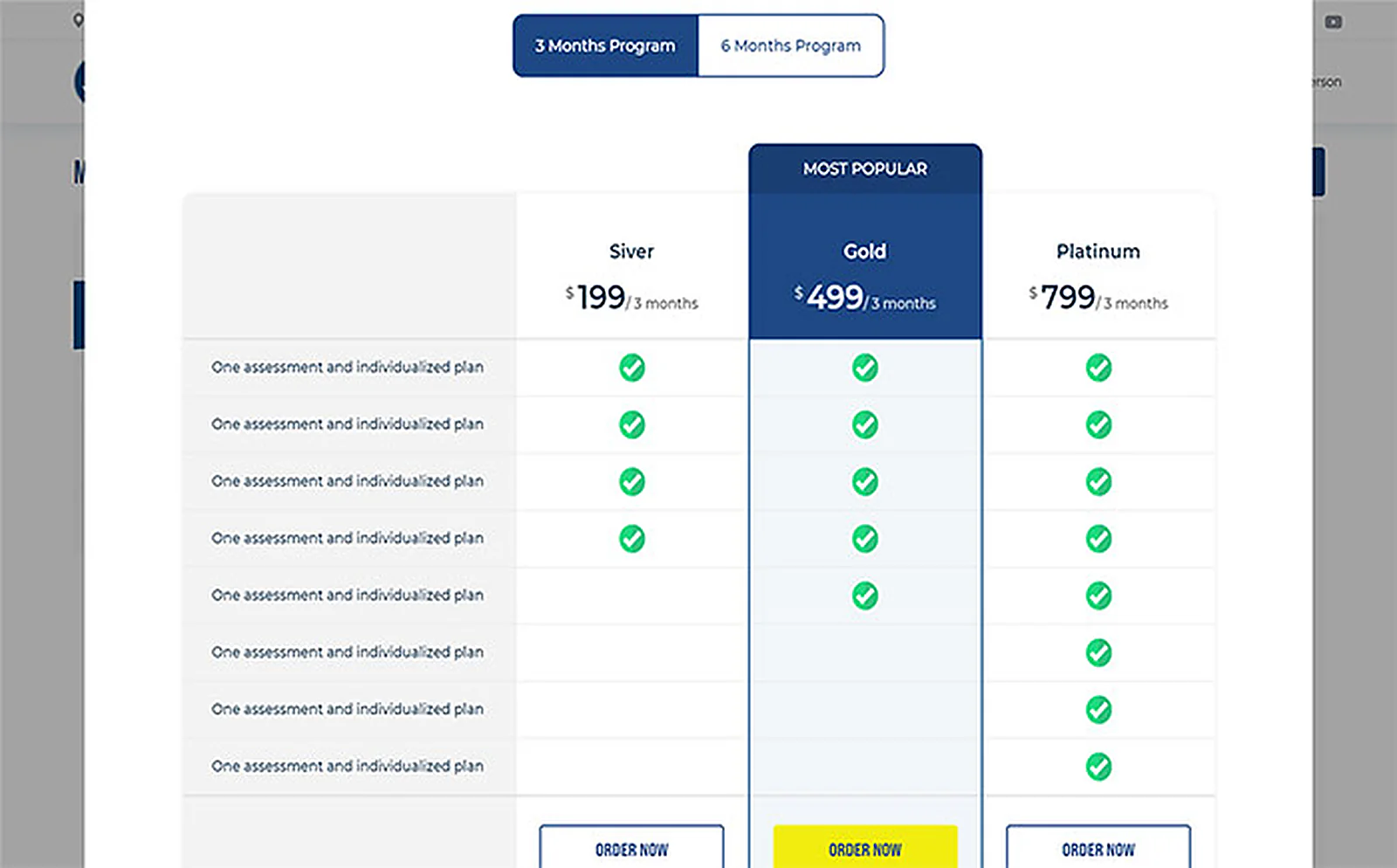Click the bottom-row check mark in Platinum column
This screenshot has height=868, width=1397.
click(1098, 767)
